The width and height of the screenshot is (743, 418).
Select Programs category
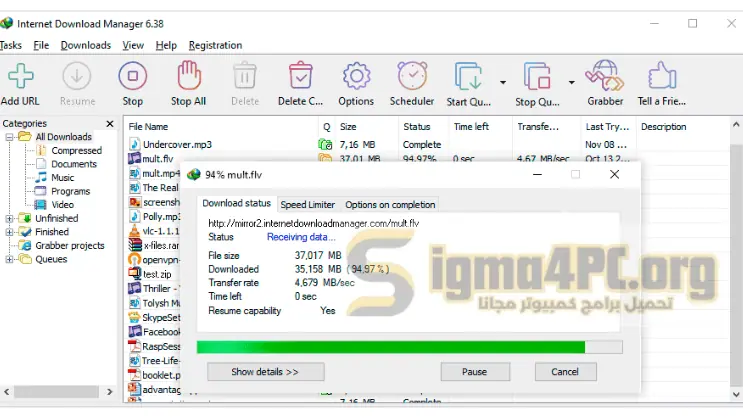click(71, 191)
